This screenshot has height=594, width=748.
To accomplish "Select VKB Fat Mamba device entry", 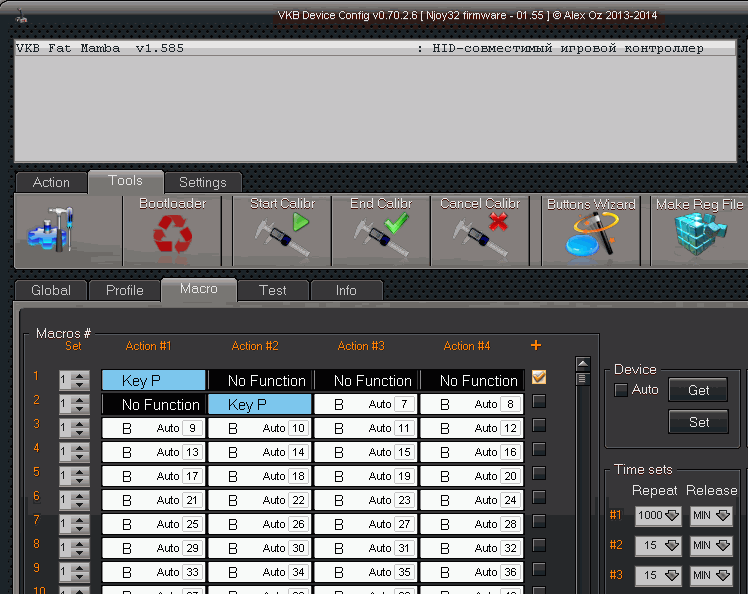I will pos(375,48).
